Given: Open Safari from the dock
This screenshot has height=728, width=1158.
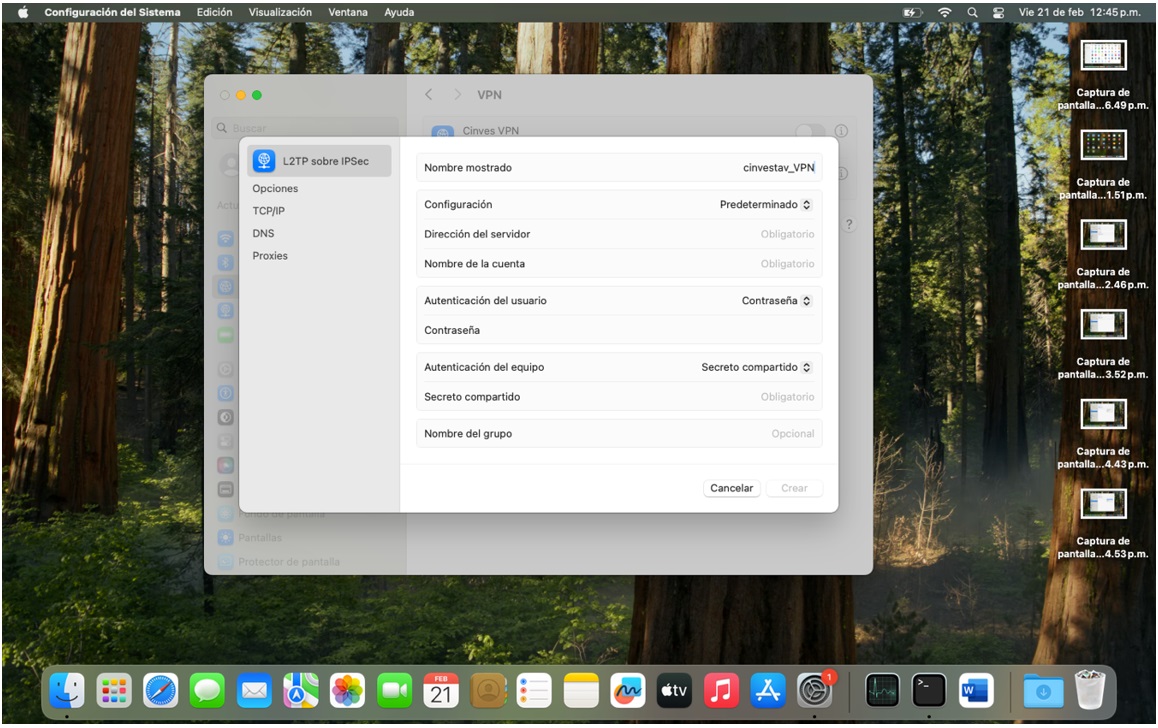Looking at the screenshot, I should pyautogui.click(x=160, y=690).
